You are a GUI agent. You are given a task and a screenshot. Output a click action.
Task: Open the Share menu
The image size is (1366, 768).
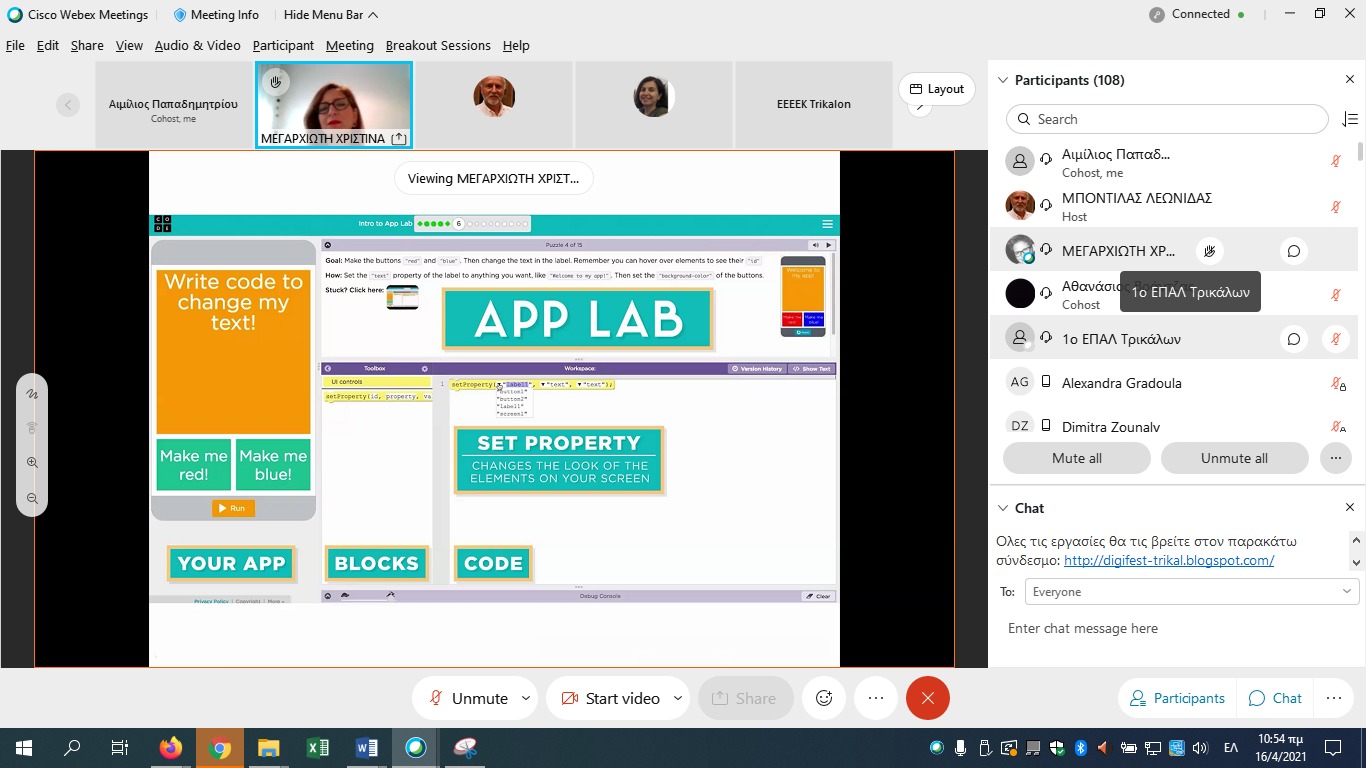(87, 45)
